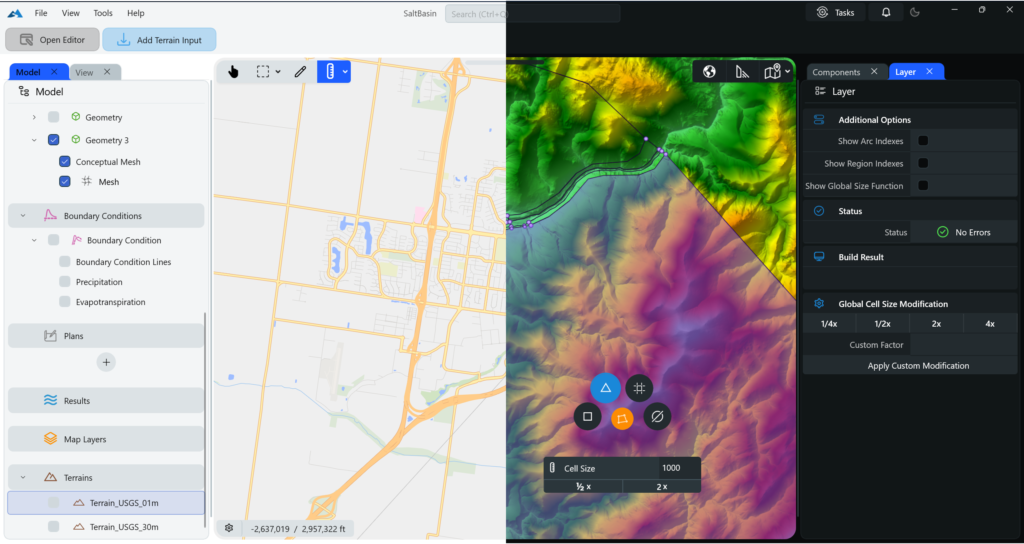
Task: Select the pencil edit tool
Action: click(300, 71)
